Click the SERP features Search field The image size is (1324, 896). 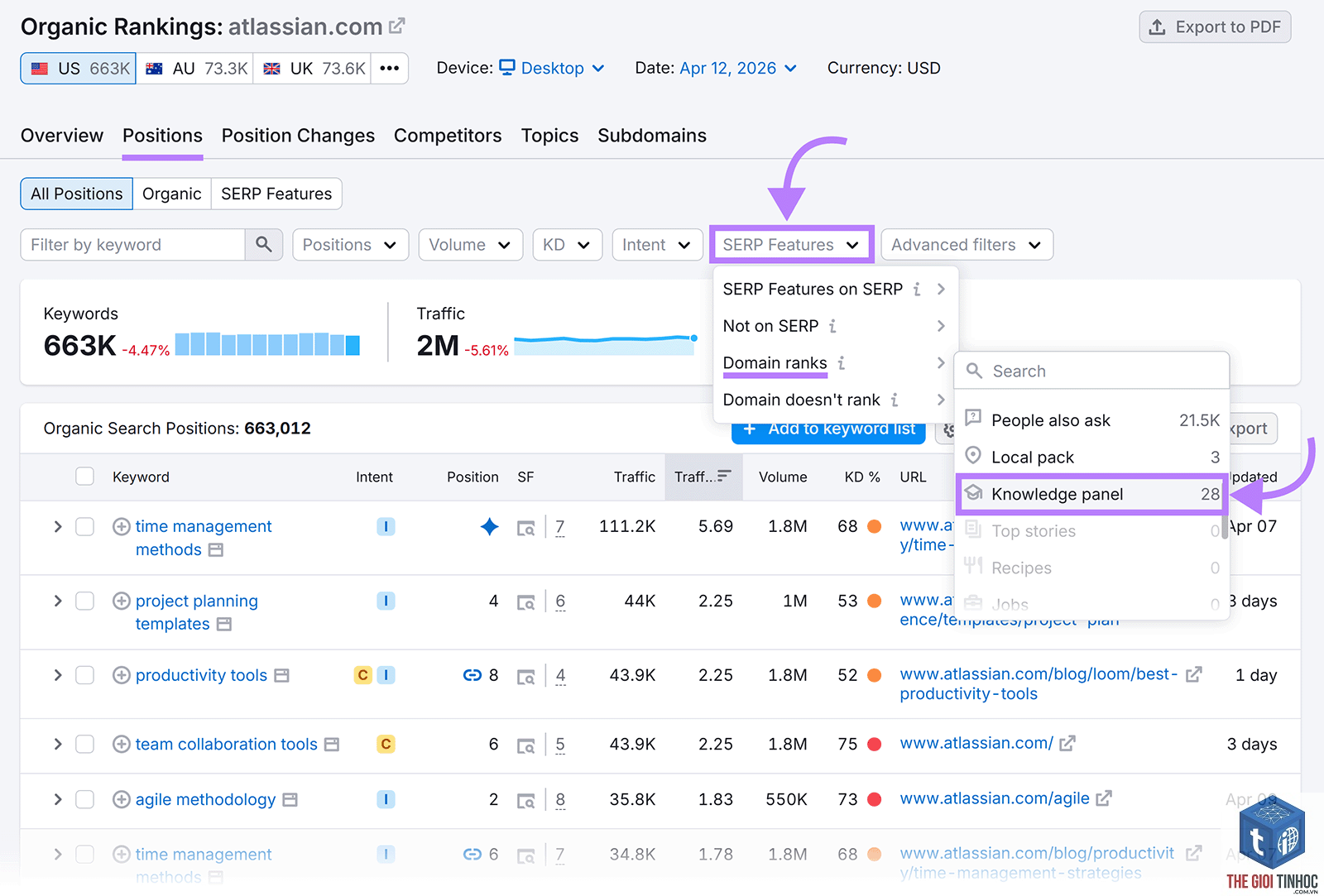coord(1091,371)
